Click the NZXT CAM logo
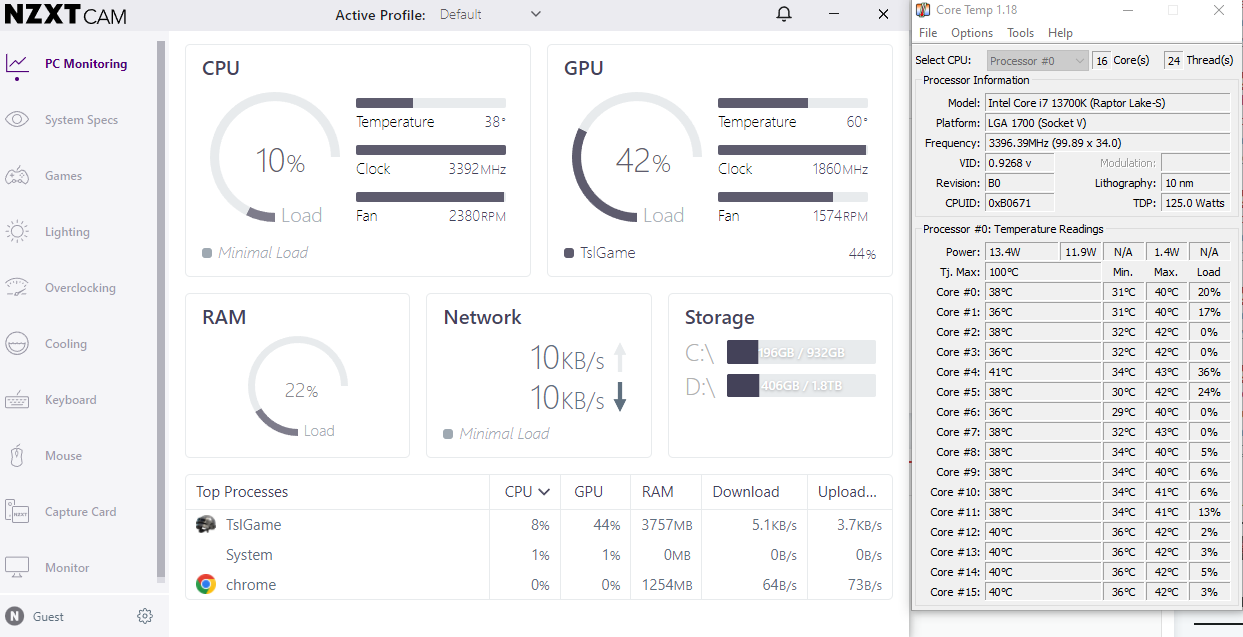This screenshot has width=1243, height=637. (66, 15)
